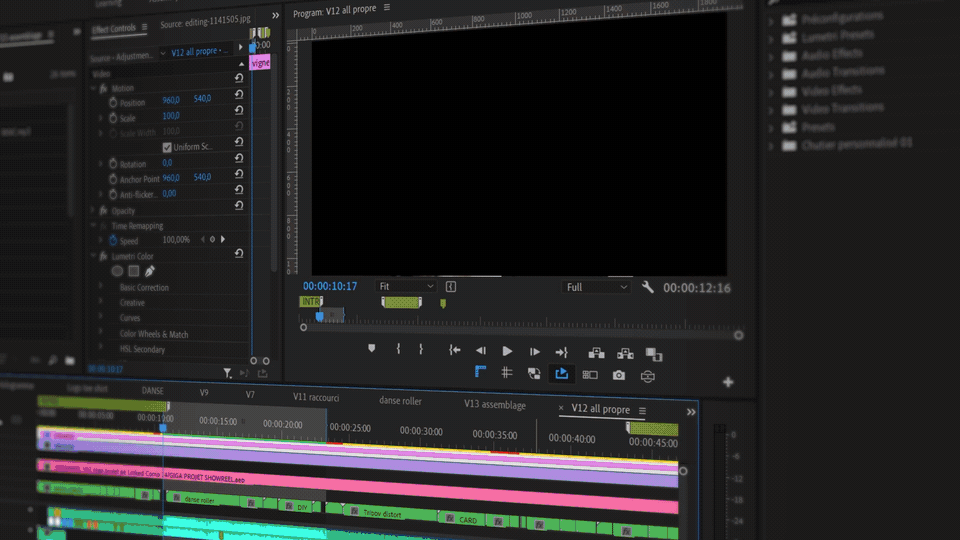Click the Extract button
This screenshot has height=540, width=960.
[625, 353]
